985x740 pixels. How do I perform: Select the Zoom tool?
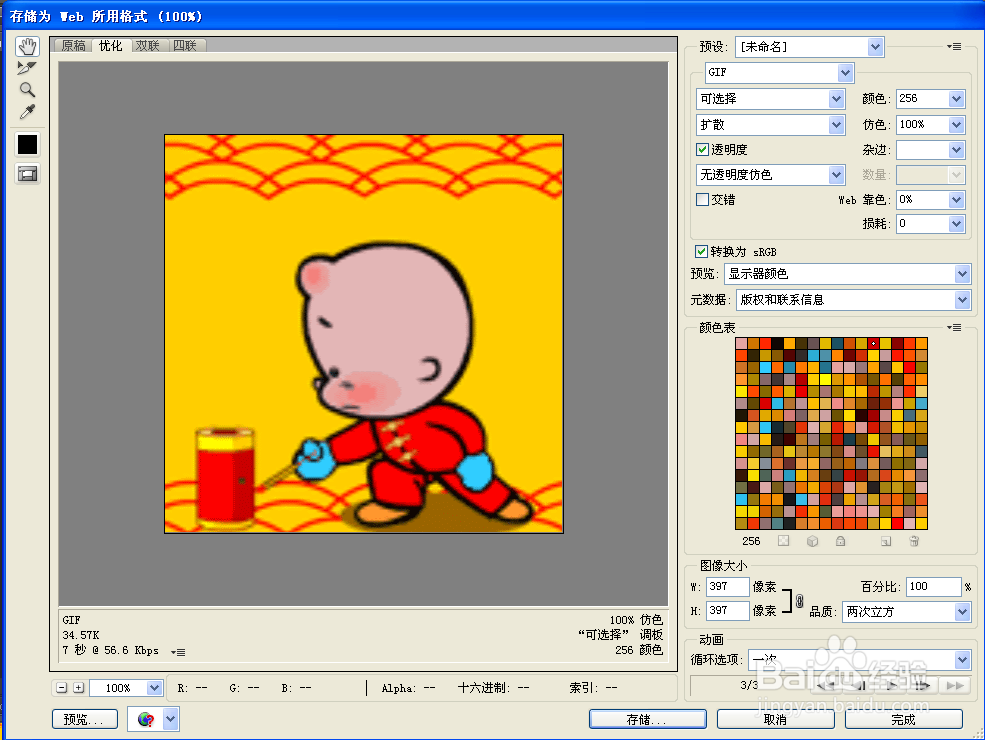coord(27,90)
